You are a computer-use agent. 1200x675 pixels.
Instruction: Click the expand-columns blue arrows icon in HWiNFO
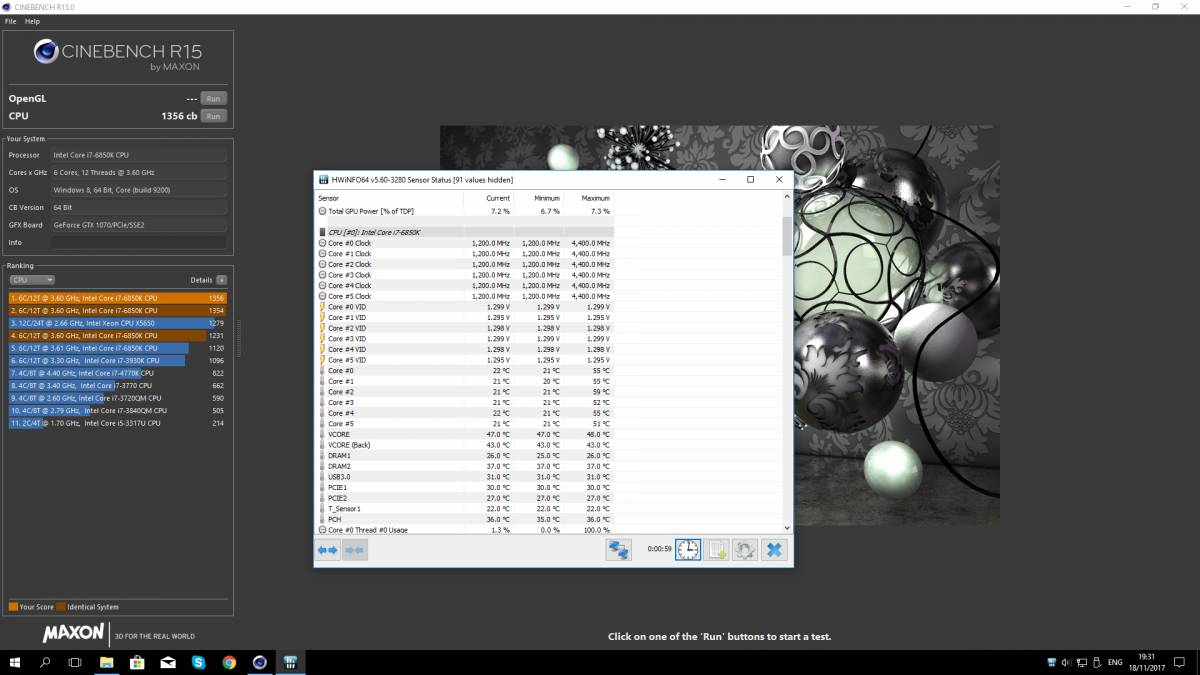tap(327, 550)
